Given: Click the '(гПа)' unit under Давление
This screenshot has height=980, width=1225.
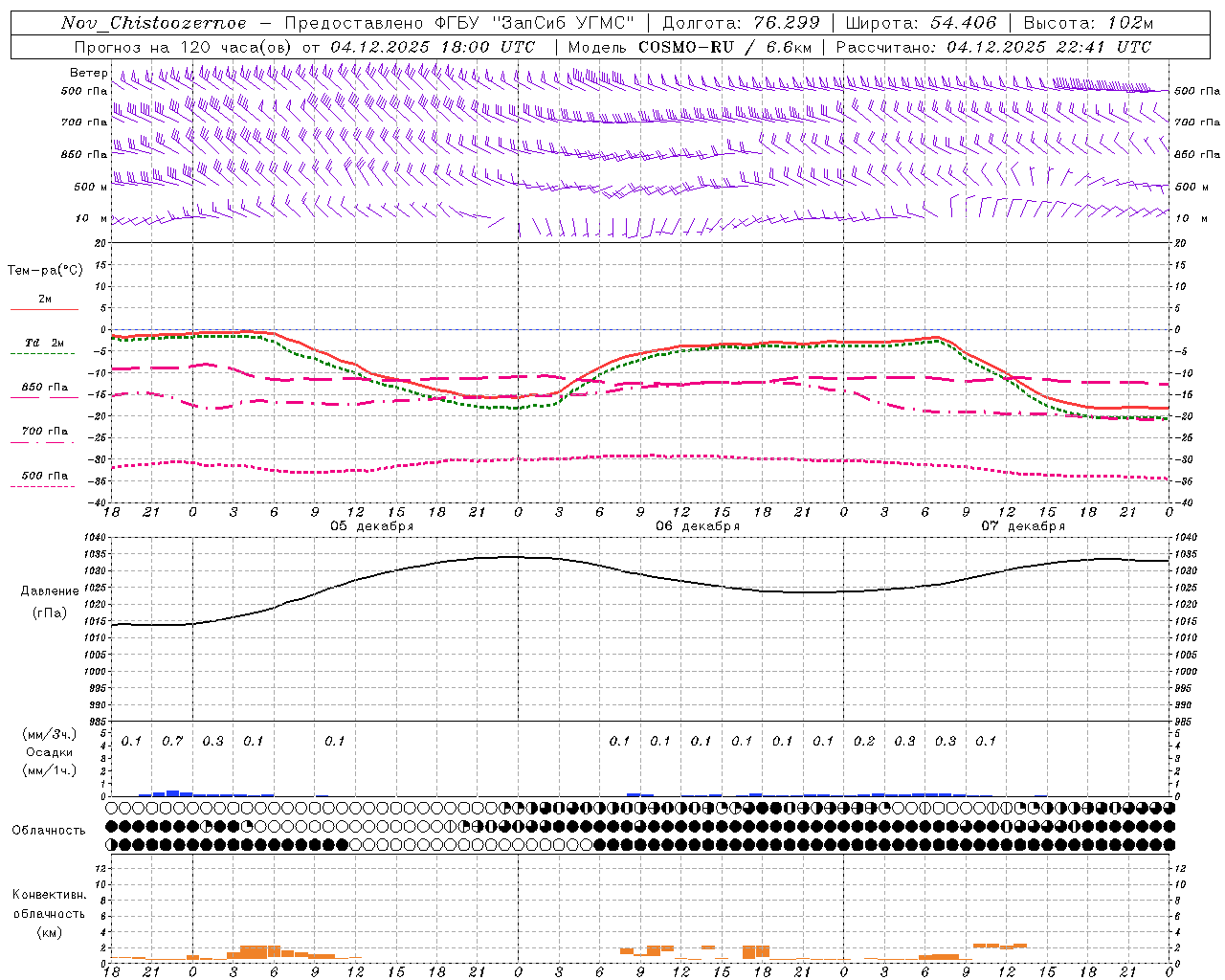Looking at the screenshot, I should point(50,613).
